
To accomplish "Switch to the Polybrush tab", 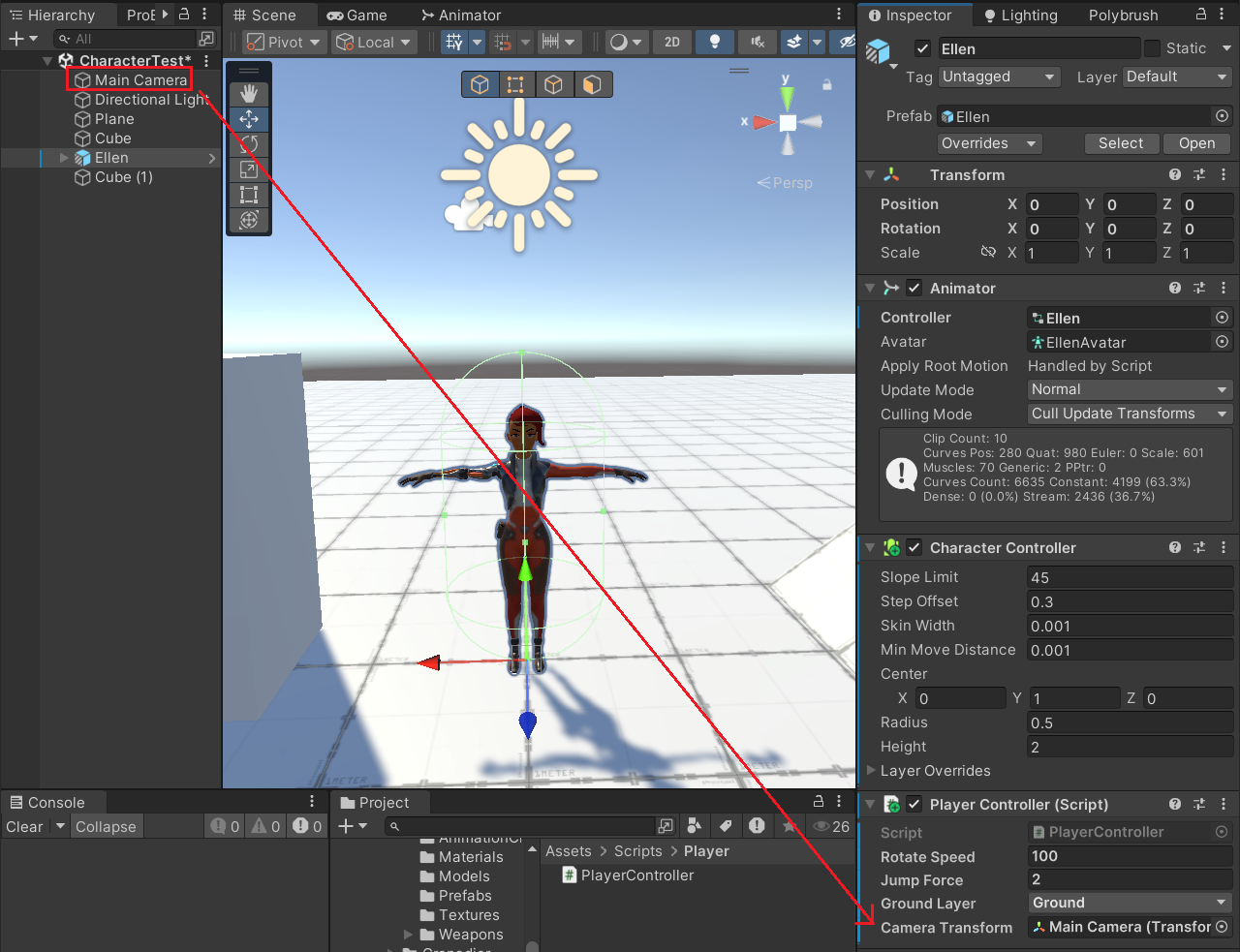I will pos(1123,15).
